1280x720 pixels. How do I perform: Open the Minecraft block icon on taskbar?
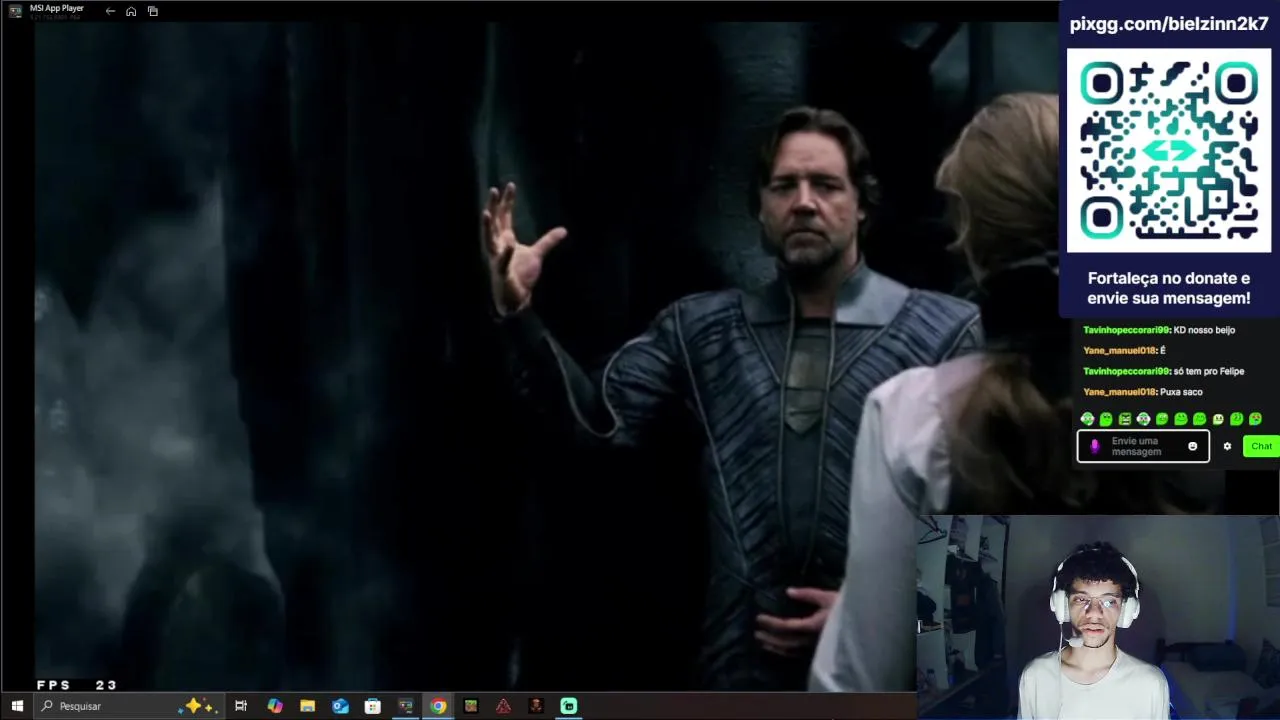(x=471, y=706)
